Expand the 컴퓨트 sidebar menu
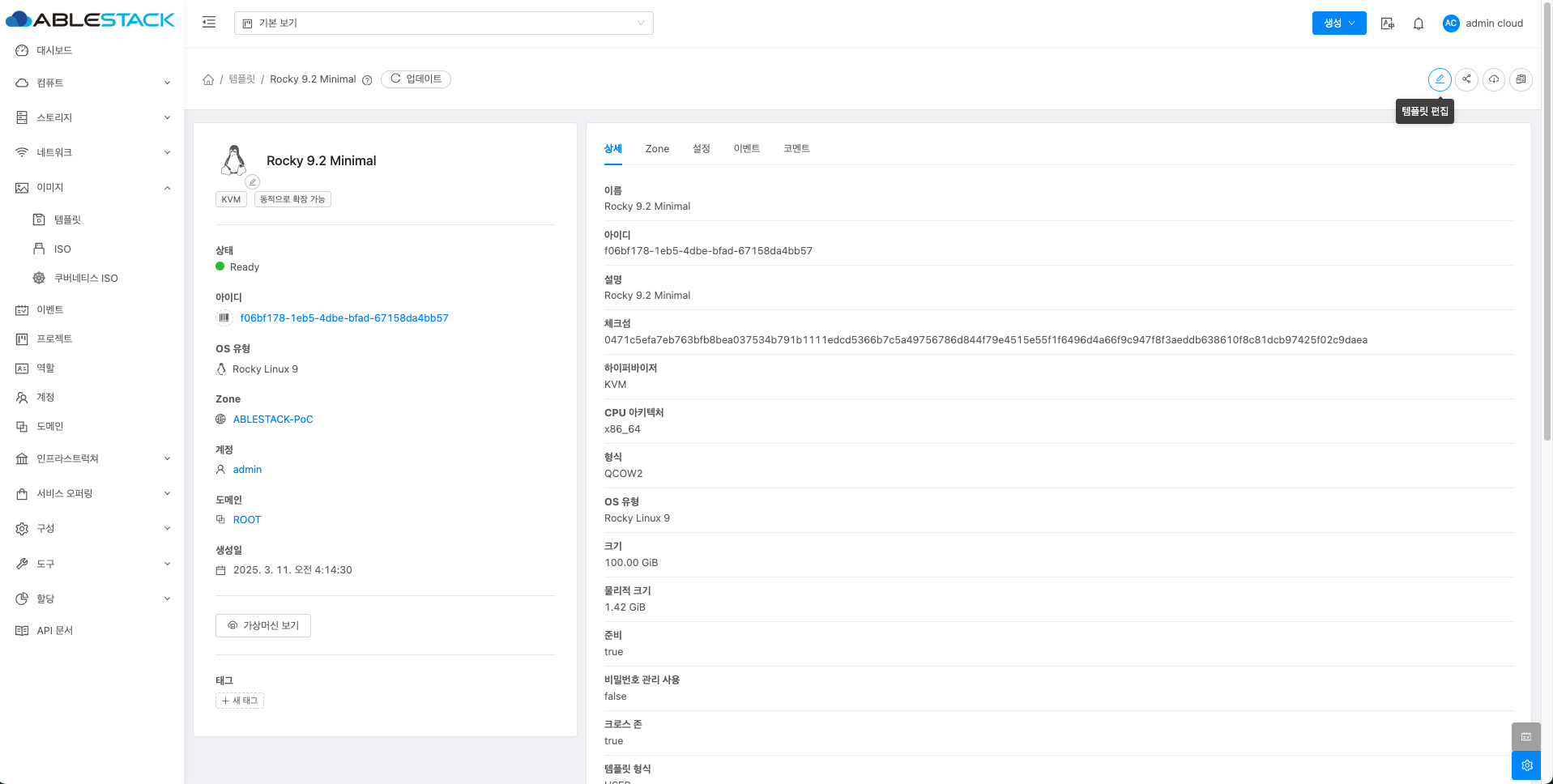Image resolution: width=1553 pixels, height=784 pixels. [x=92, y=83]
